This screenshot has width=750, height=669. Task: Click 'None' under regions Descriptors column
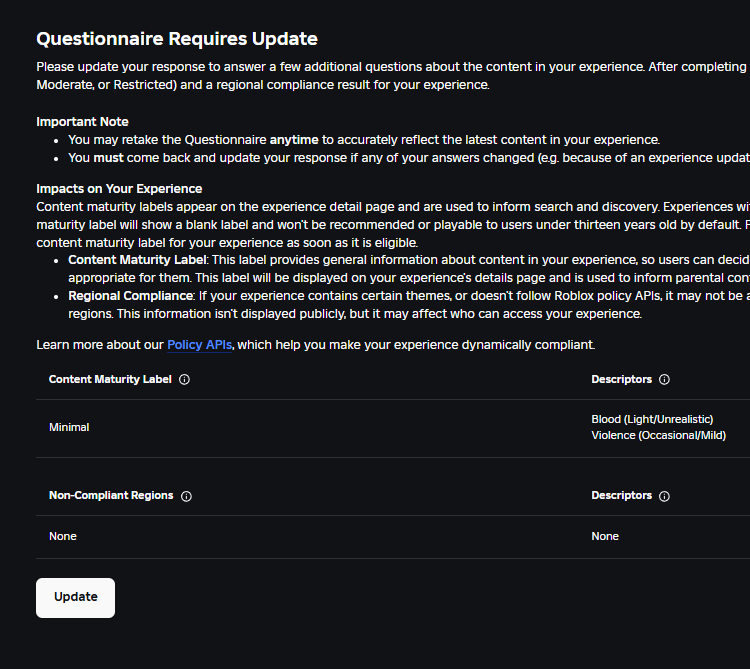(x=605, y=536)
